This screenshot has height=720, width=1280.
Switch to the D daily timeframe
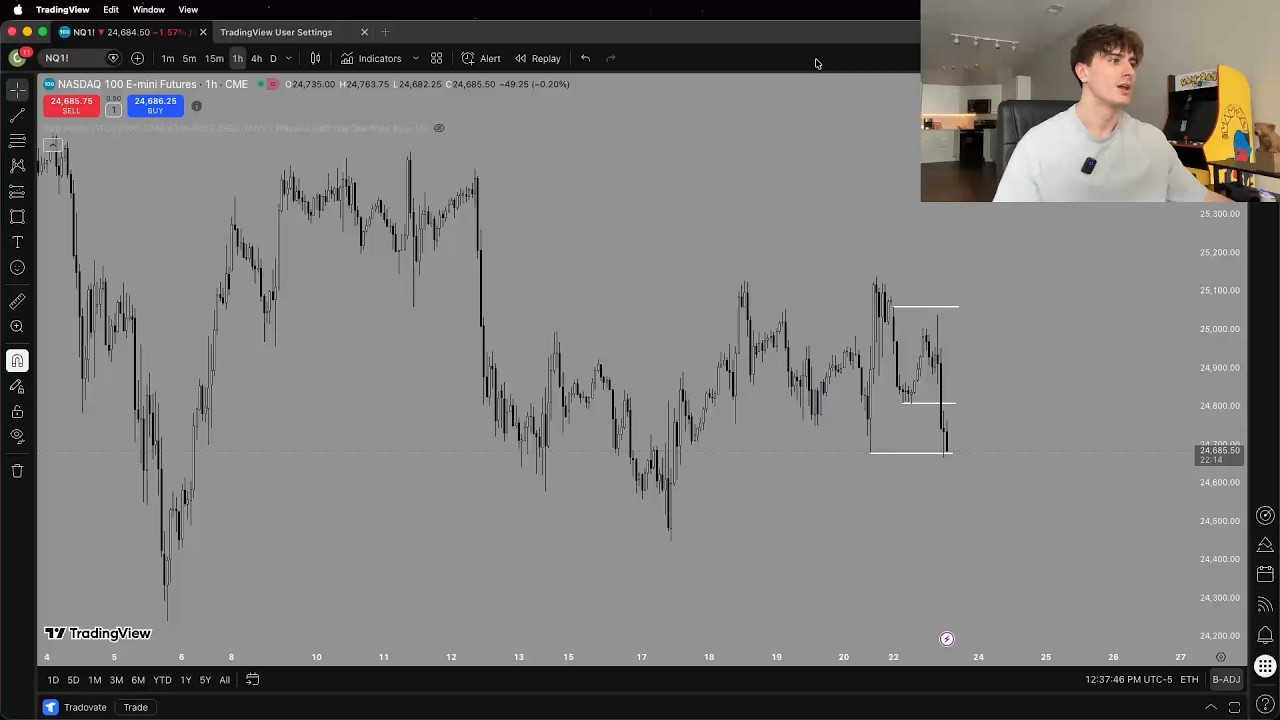(273, 58)
